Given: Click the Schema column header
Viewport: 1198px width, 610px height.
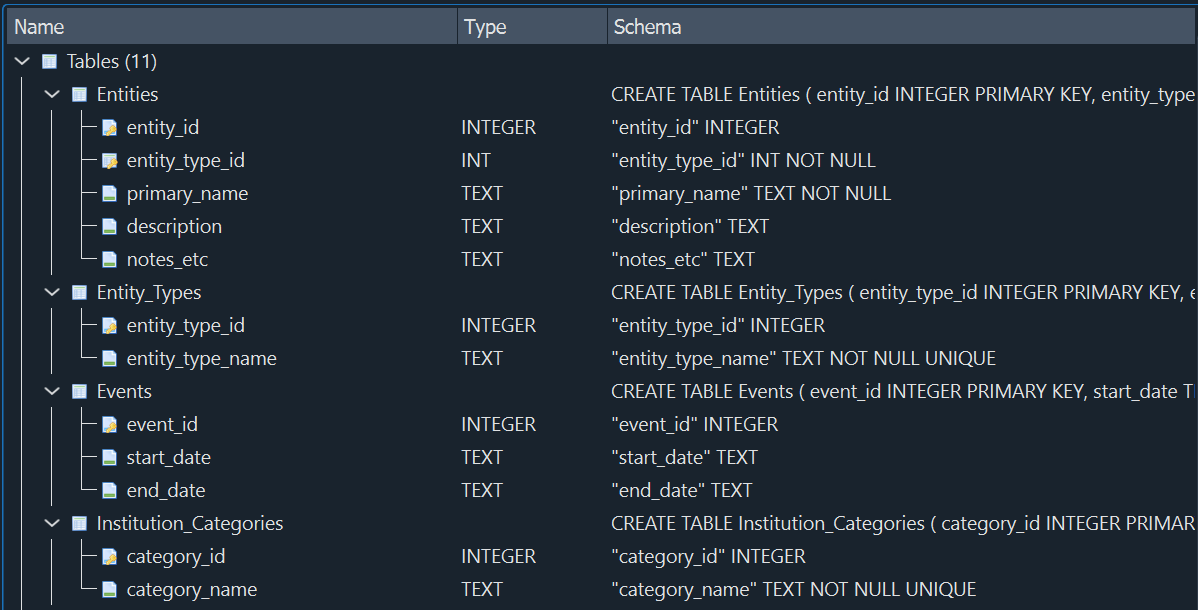Looking at the screenshot, I should [x=902, y=27].
